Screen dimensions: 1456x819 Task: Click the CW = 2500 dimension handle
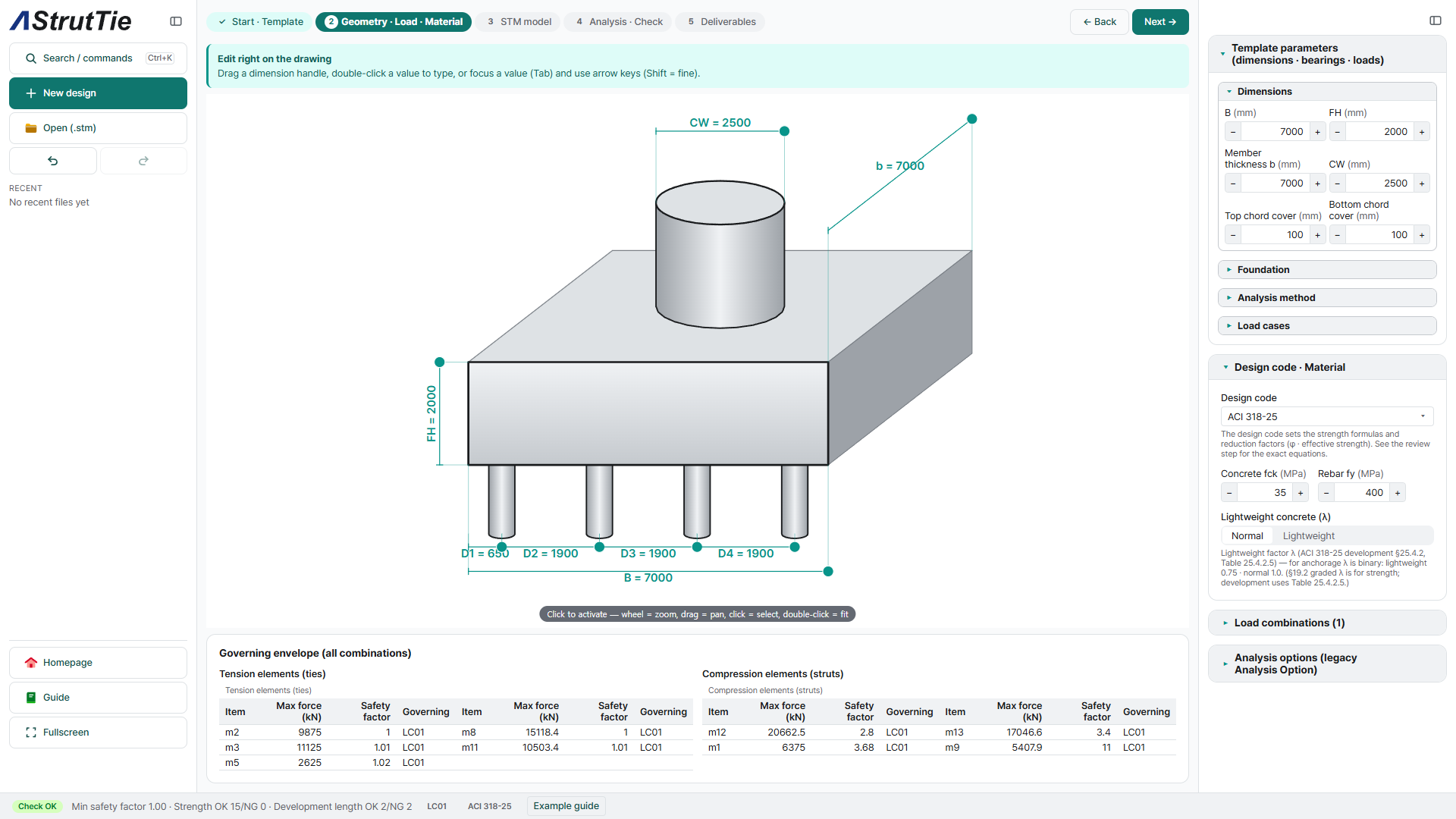785,131
